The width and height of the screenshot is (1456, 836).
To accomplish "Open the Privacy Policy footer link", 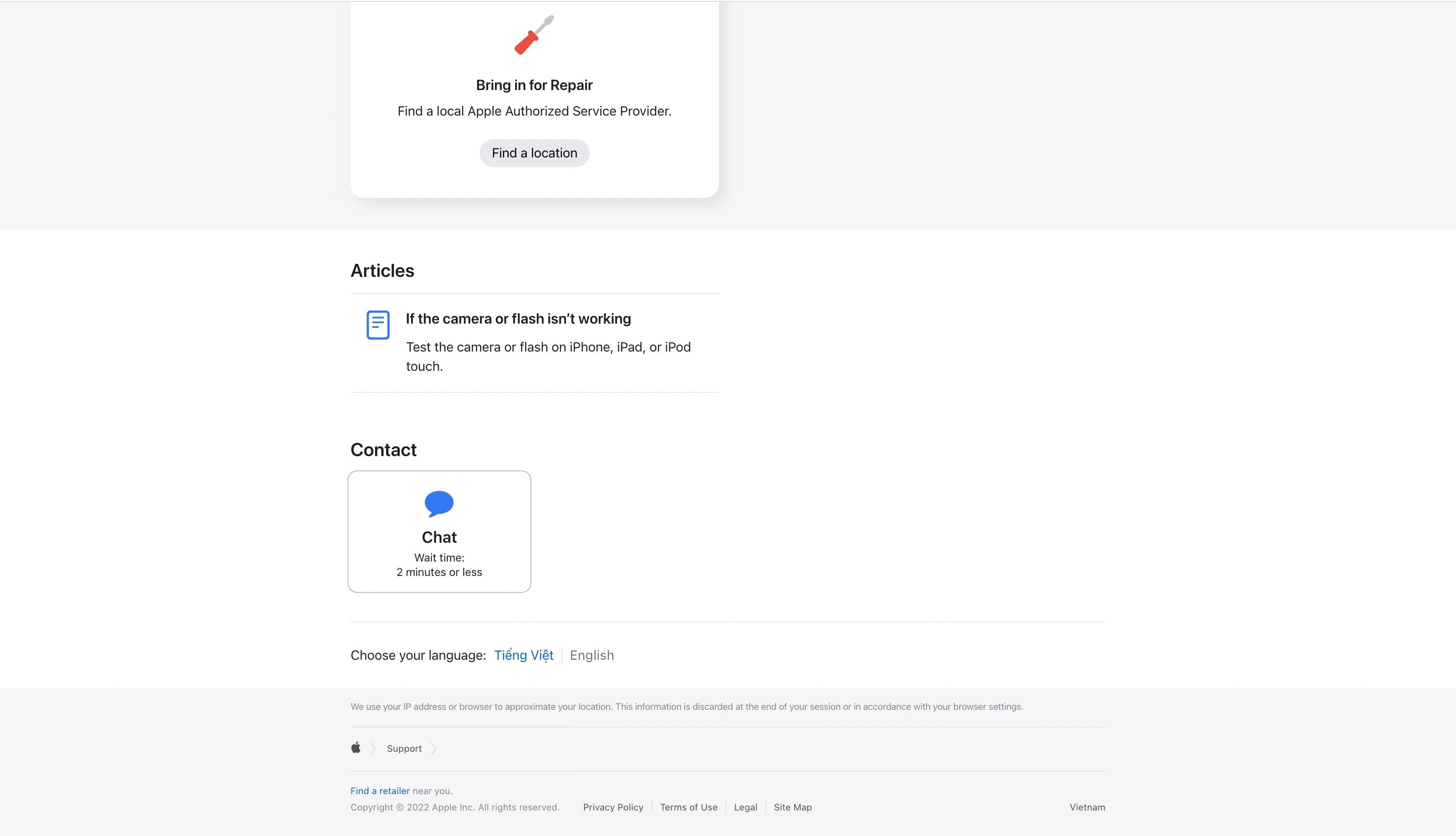I will [x=613, y=807].
